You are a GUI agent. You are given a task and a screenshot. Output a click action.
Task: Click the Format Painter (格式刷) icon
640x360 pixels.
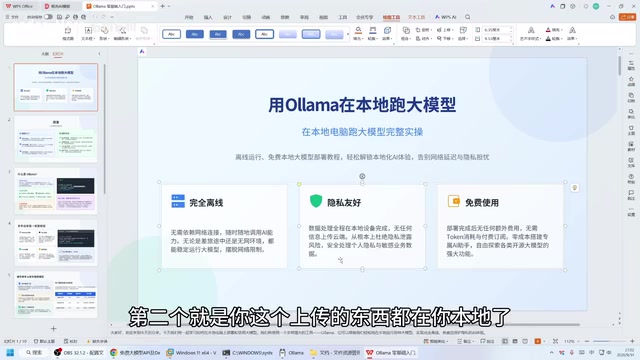(x=68, y=33)
